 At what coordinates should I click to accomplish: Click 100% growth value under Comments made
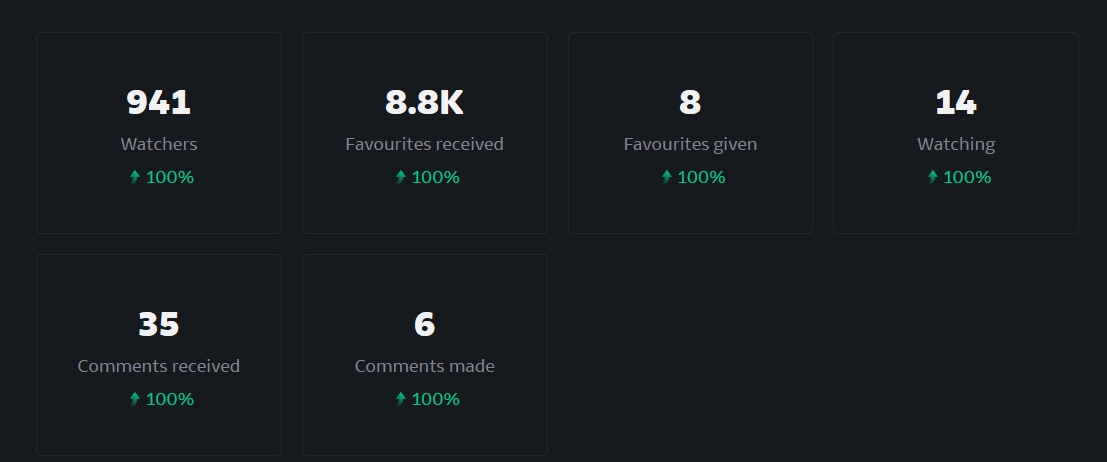[x=436, y=400]
